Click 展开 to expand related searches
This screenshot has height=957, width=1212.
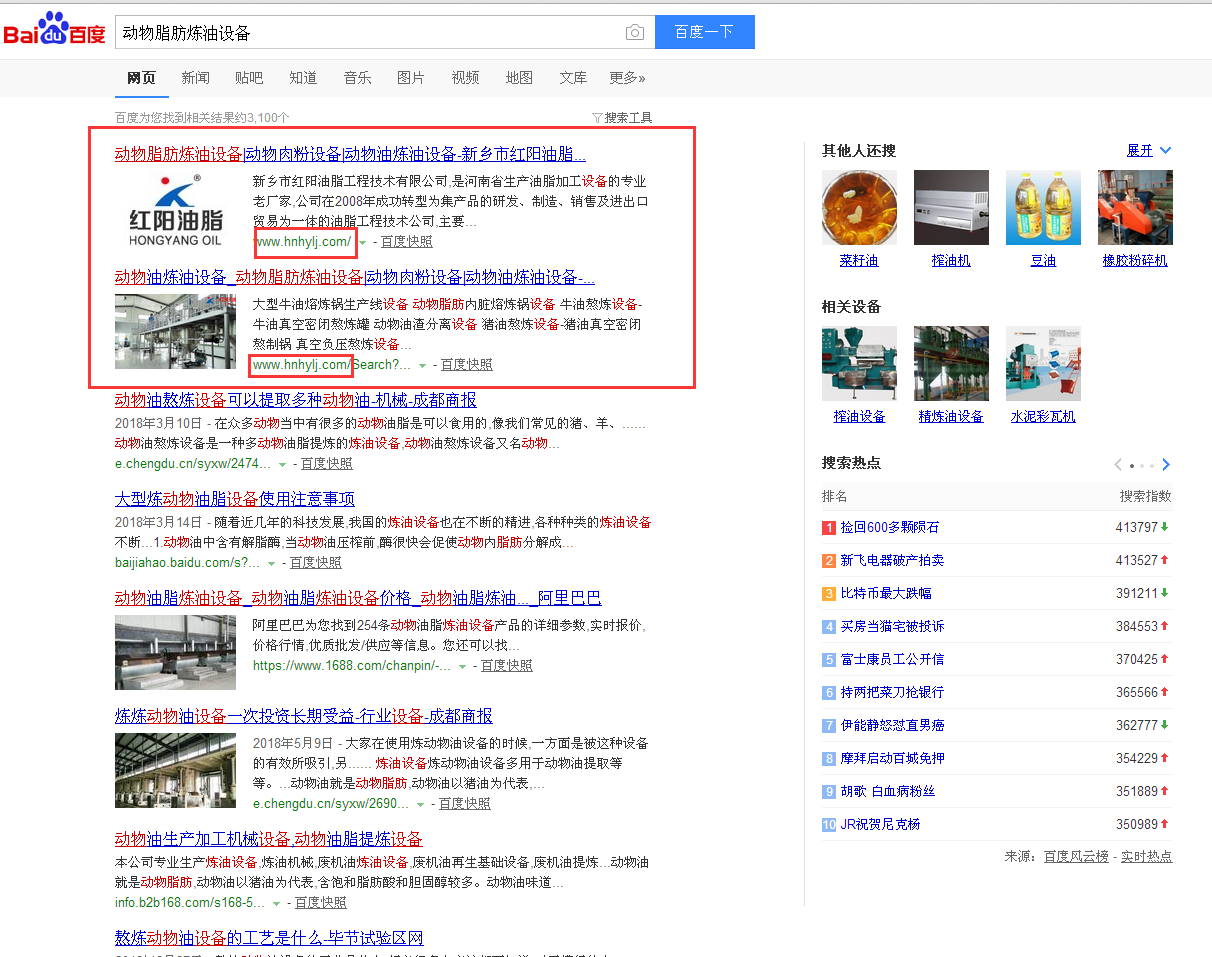[x=1149, y=151]
